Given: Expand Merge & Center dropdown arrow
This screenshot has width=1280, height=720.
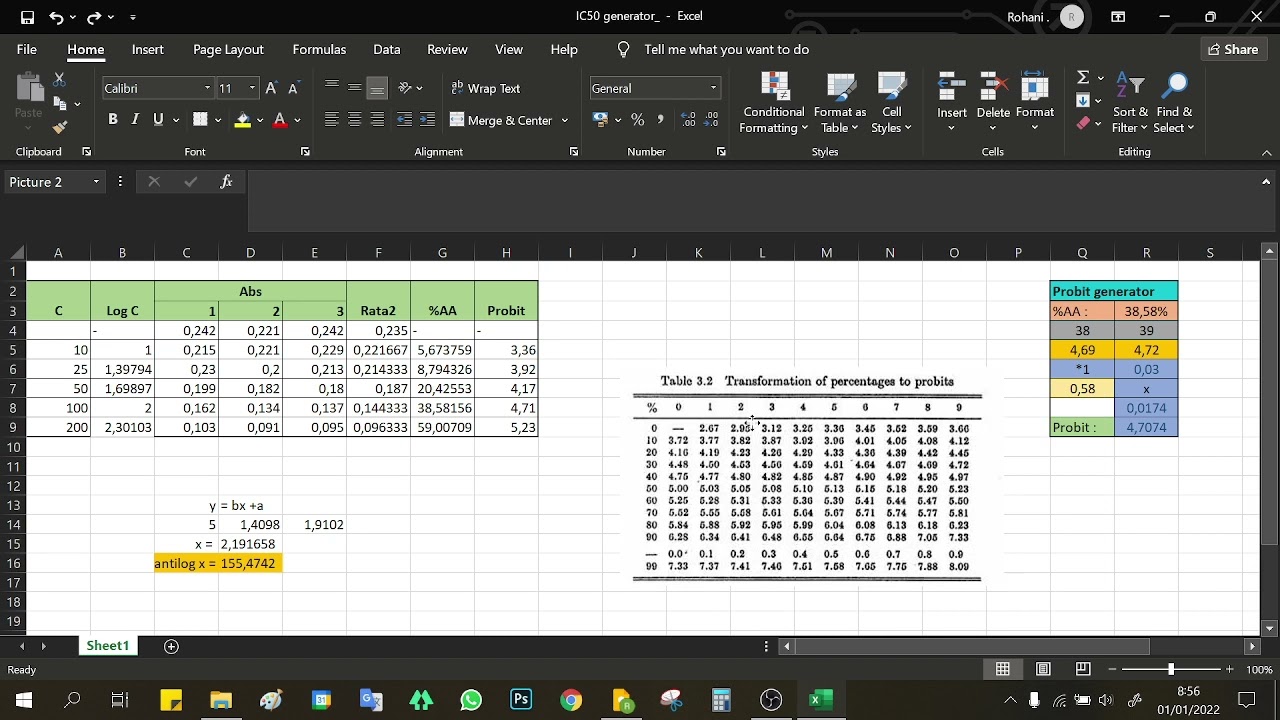Looking at the screenshot, I should 565,120.
